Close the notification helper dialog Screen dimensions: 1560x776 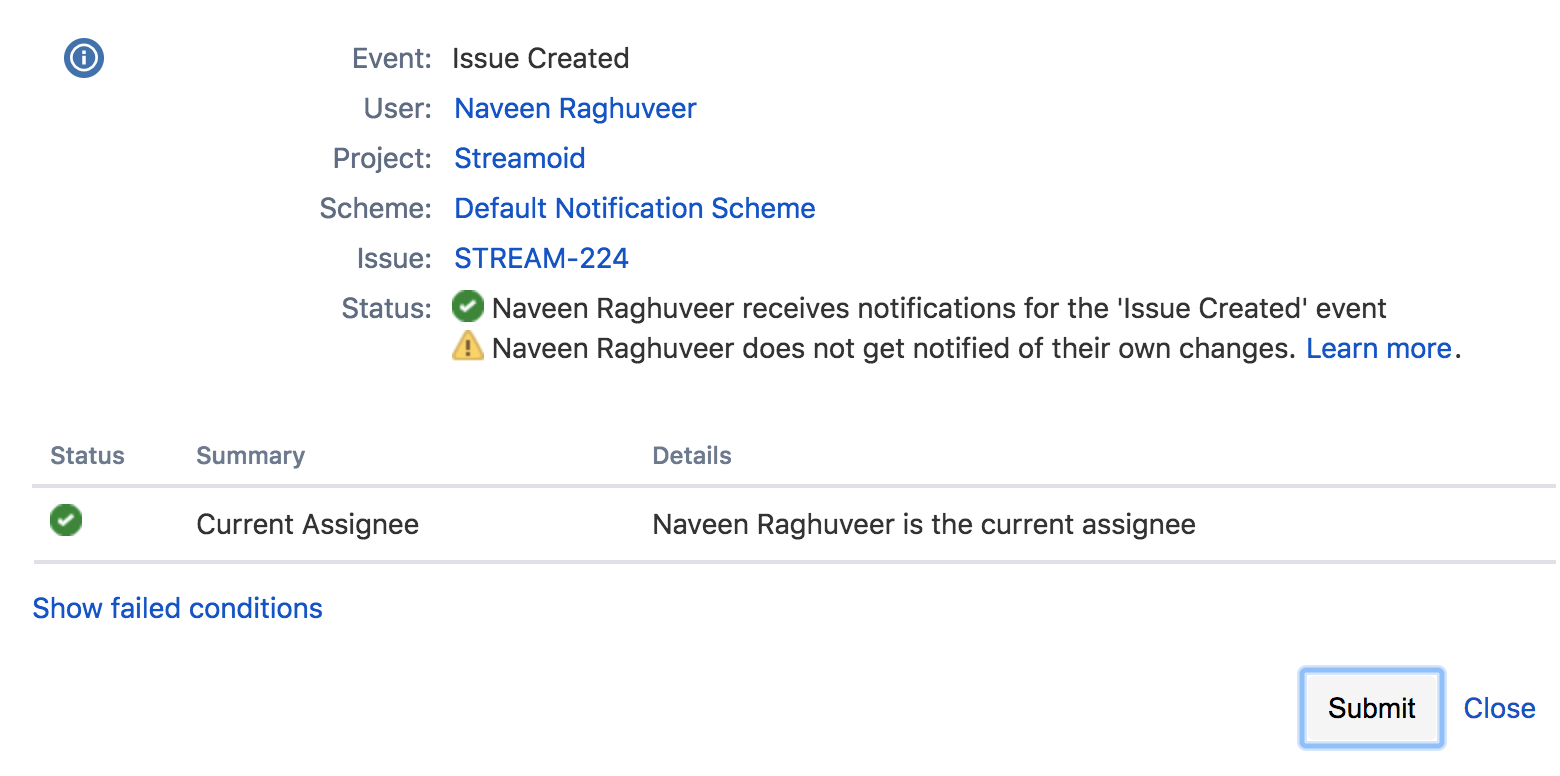pyautogui.click(x=1499, y=708)
